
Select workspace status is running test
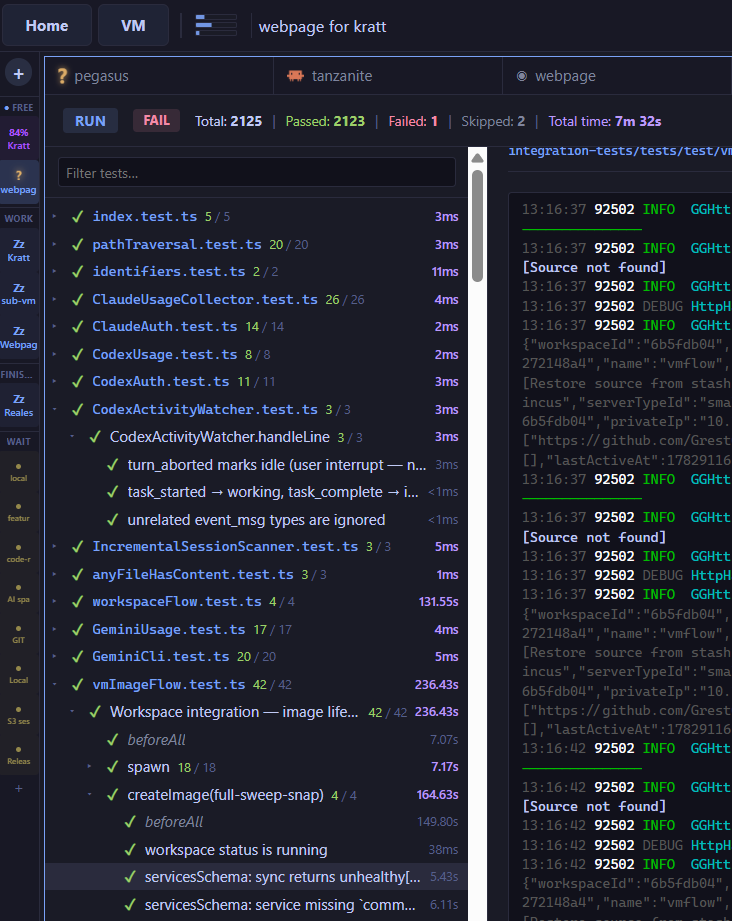tap(257, 850)
